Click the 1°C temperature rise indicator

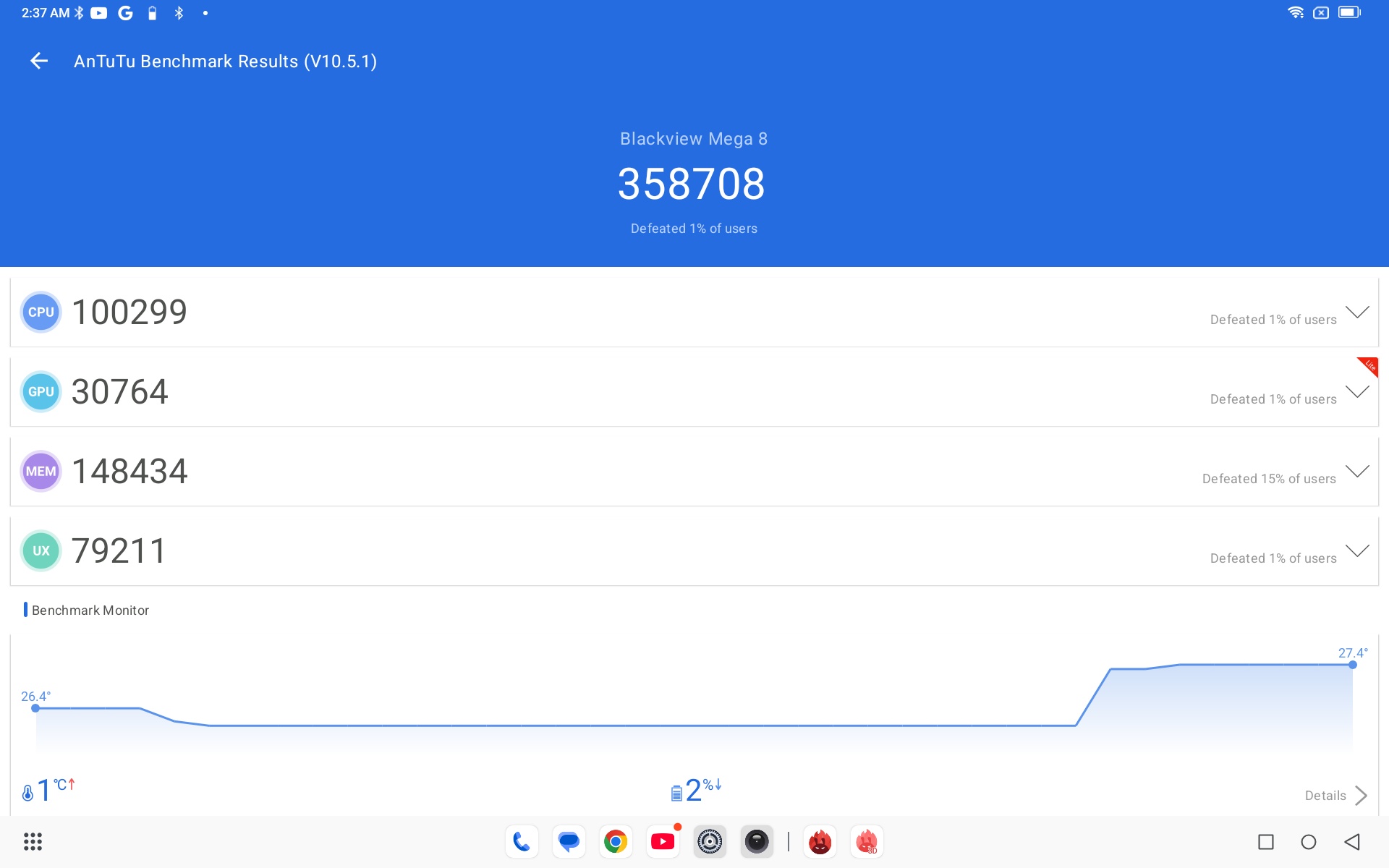tap(49, 790)
